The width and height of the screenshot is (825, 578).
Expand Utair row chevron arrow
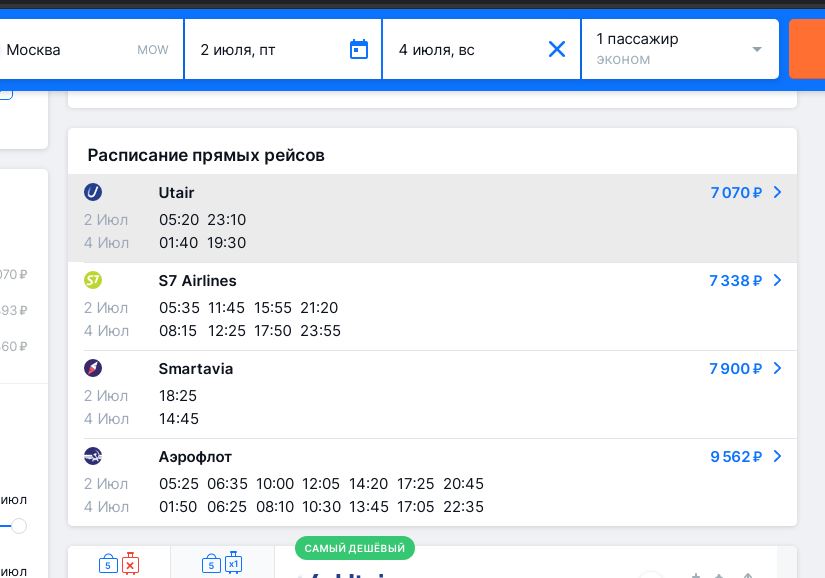tap(778, 192)
